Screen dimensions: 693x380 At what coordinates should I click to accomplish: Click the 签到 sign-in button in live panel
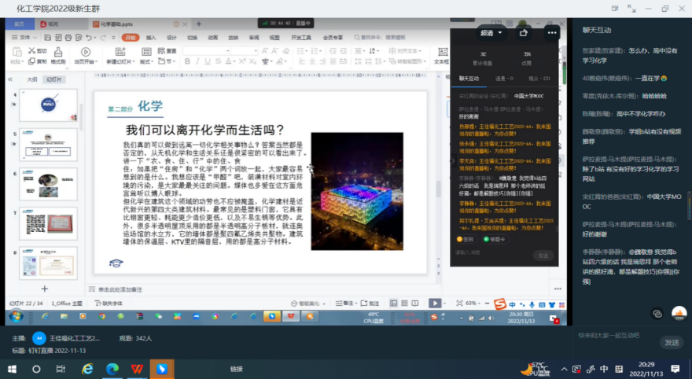[x=465, y=239]
